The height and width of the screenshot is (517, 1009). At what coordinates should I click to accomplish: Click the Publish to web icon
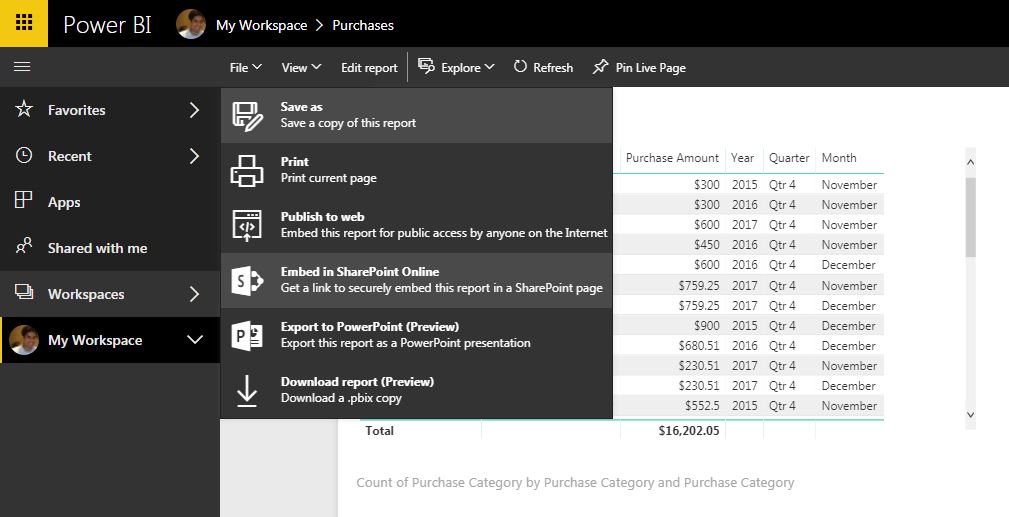coord(247,226)
